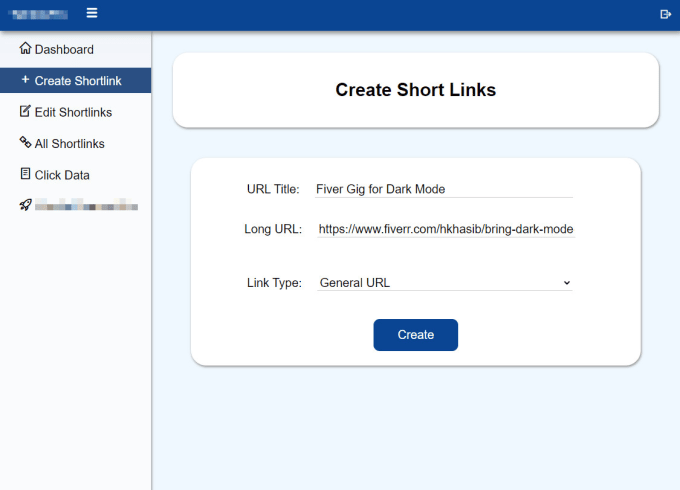Open All Shortlinks list
This screenshot has height=490, width=680.
pos(75,144)
